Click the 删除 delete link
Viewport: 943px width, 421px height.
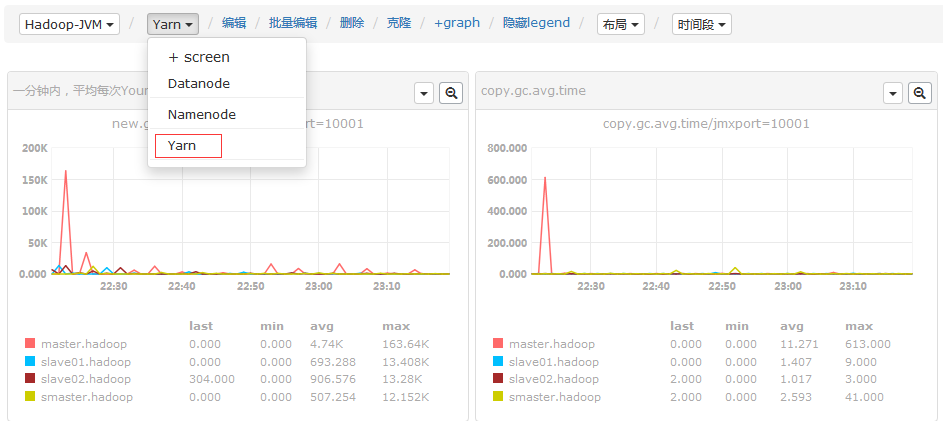point(352,23)
